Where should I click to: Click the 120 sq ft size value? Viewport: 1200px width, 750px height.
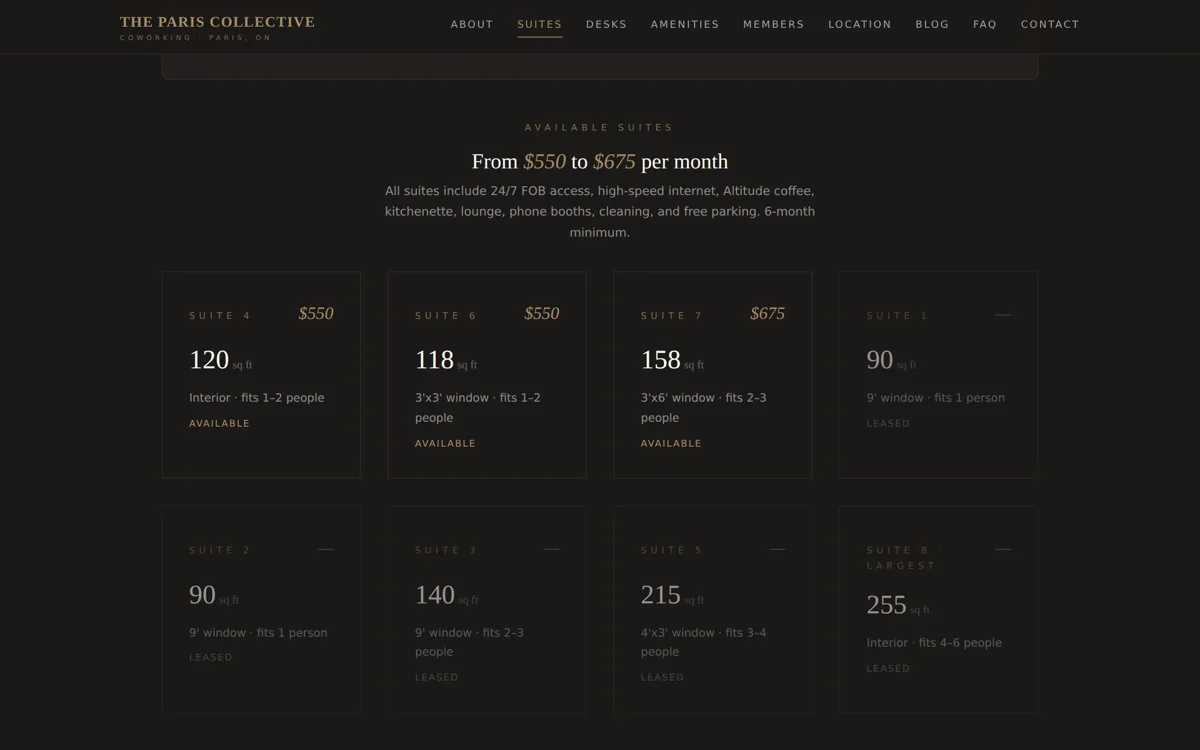[x=220, y=360]
